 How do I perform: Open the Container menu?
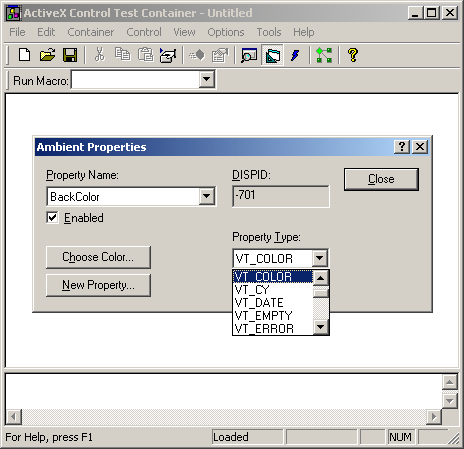tap(91, 32)
